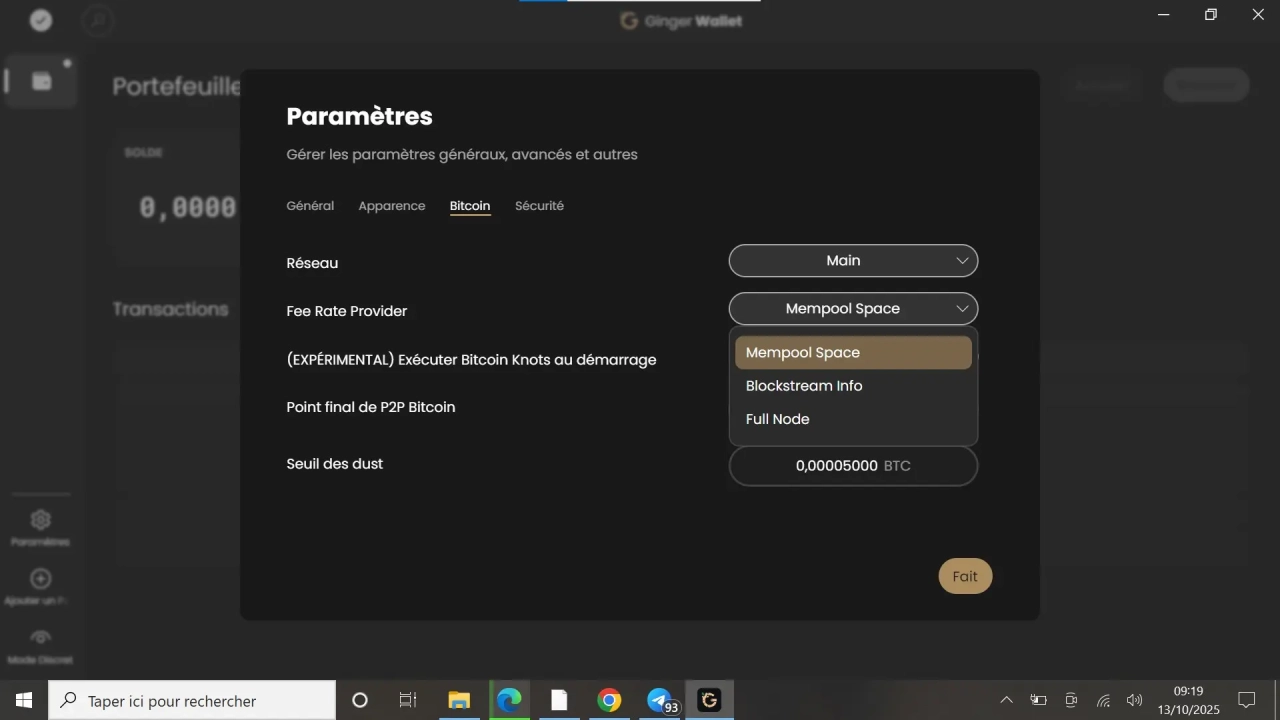Switch to Microsoft Edge on the taskbar
This screenshot has width=1280, height=720.
pyautogui.click(x=509, y=700)
